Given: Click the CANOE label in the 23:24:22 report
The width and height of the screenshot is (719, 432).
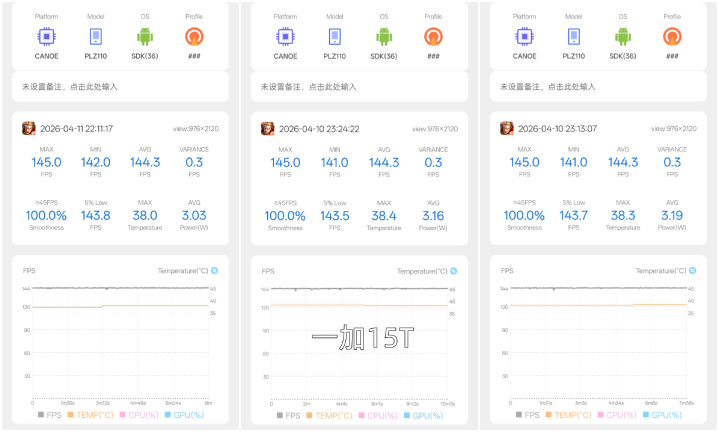Looking at the screenshot, I should tap(285, 56).
